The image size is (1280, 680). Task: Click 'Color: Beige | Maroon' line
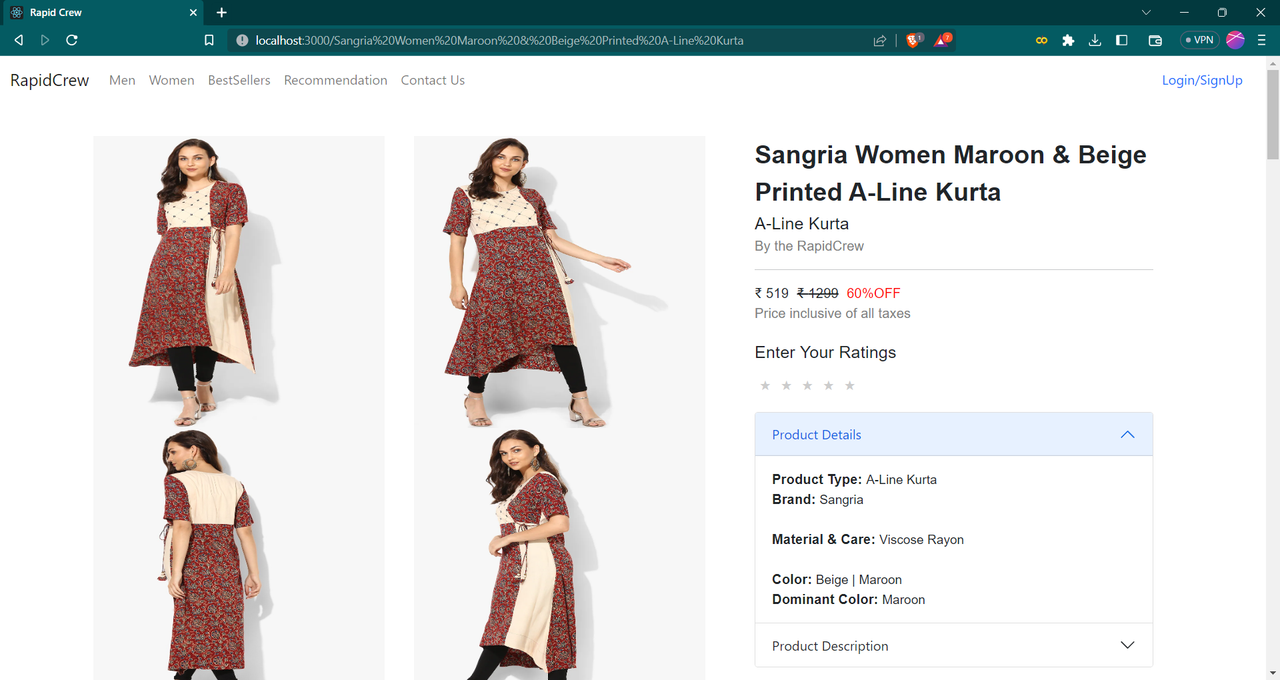[x=837, y=579]
